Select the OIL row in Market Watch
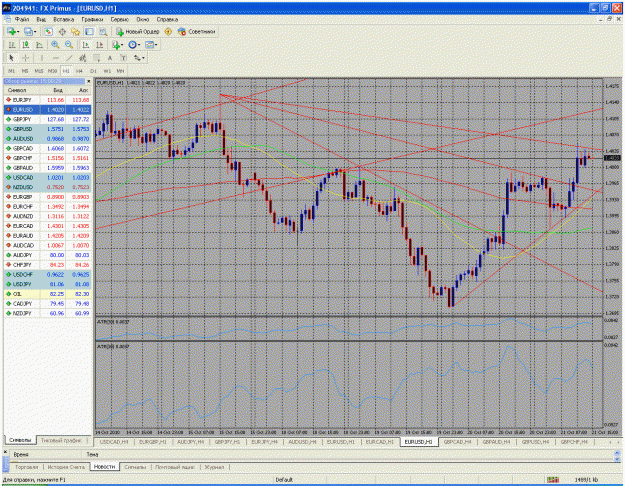The width and height of the screenshot is (625, 486). [x=47, y=294]
